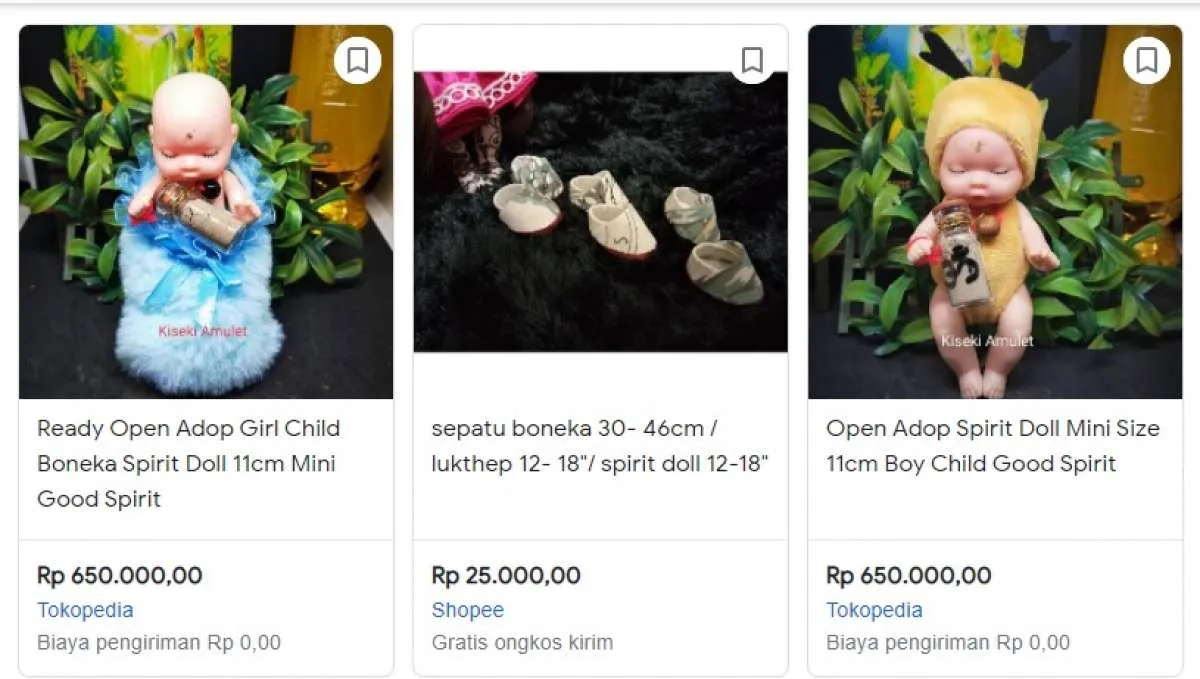
Task: Click the 'Gratis ongkos kirim' shipping text
Action: (x=522, y=642)
